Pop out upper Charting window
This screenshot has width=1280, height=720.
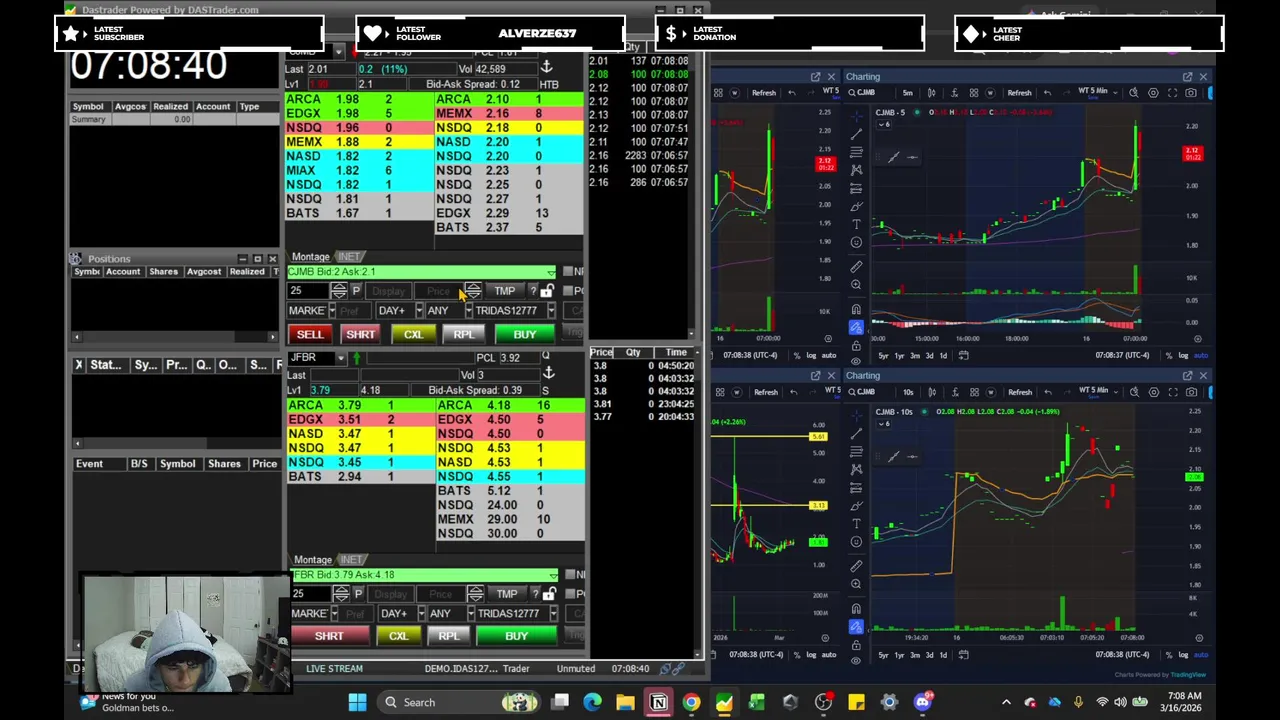tap(1187, 77)
